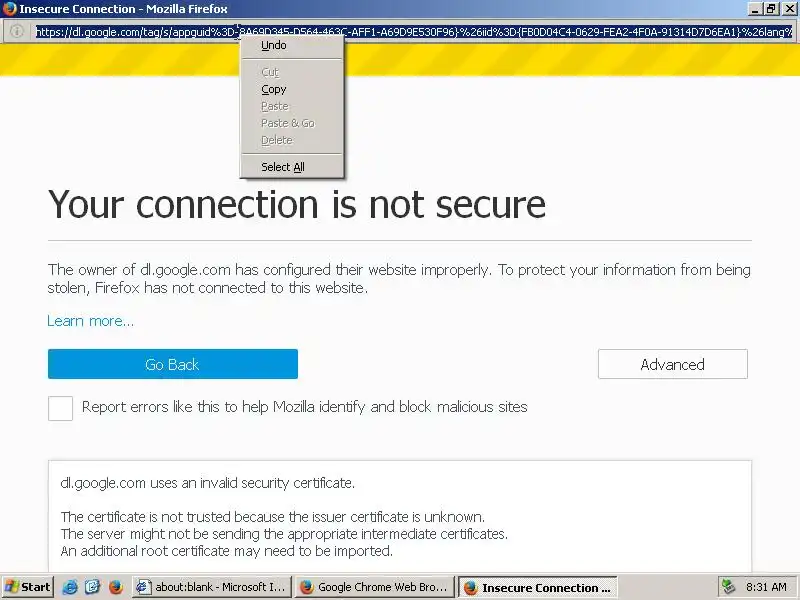Image resolution: width=800 pixels, height=600 pixels.
Task: Launch Firefox from the quick launch bar
Action: click(115, 587)
